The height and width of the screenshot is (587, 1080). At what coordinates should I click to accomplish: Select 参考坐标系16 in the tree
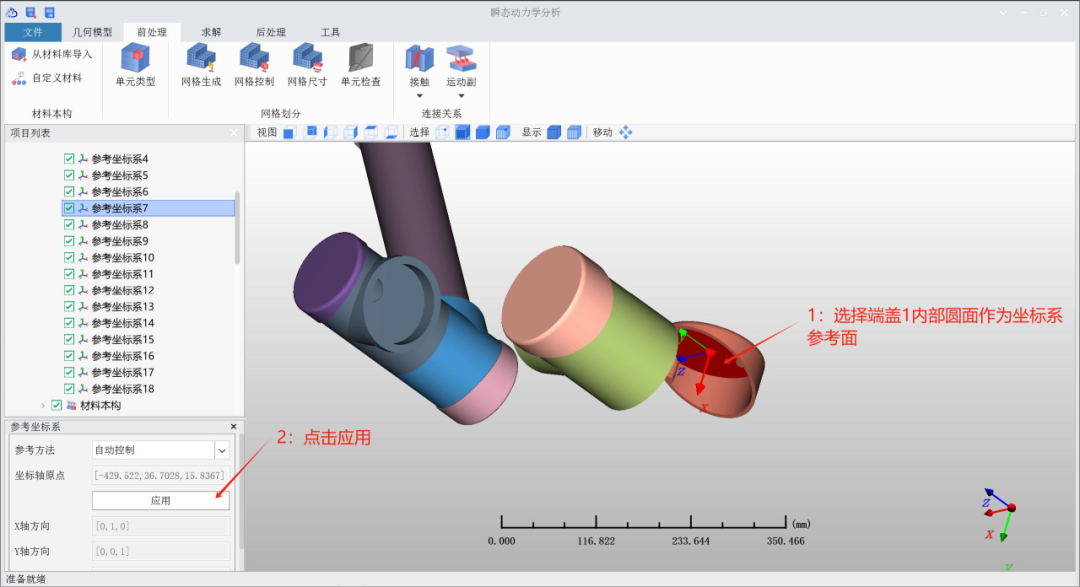pos(123,356)
